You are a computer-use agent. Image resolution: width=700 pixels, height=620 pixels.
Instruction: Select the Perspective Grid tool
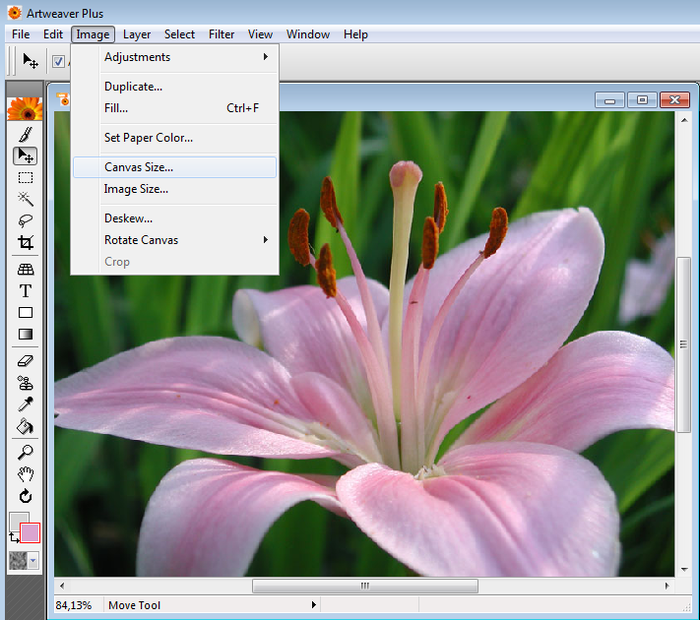point(25,269)
